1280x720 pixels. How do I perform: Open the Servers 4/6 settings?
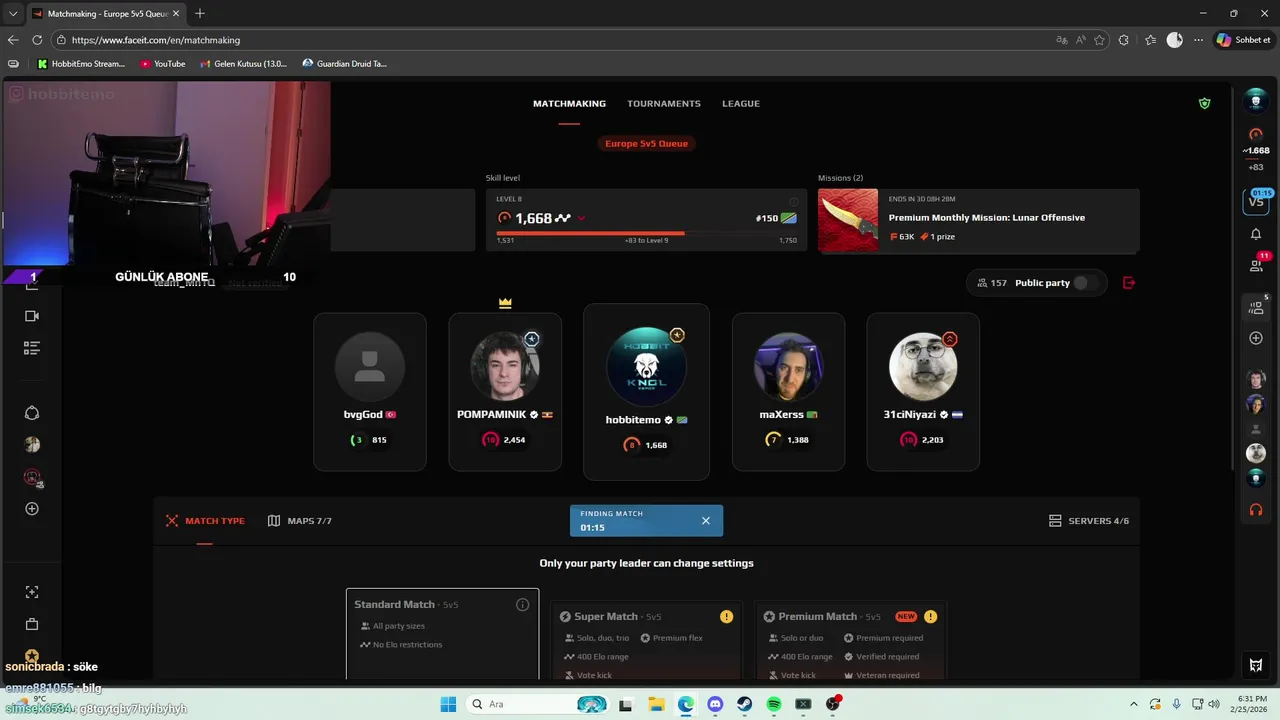pyautogui.click(x=1088, y=521)
